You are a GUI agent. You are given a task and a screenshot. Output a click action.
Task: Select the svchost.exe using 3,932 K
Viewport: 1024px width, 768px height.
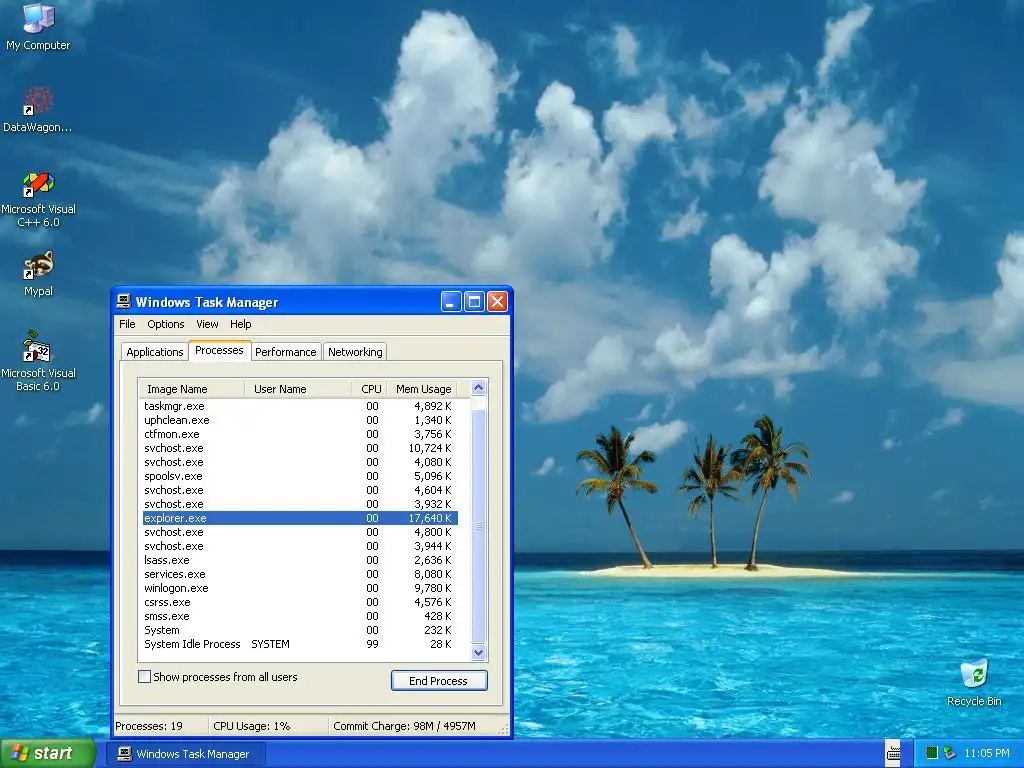coord(300,504)
